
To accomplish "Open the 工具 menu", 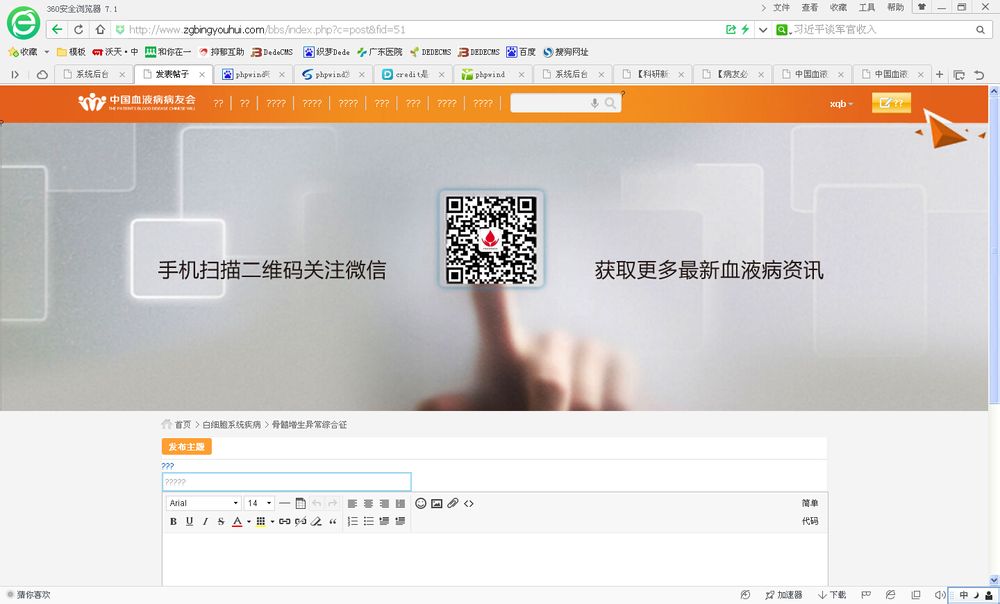I will tap(867, 8).
